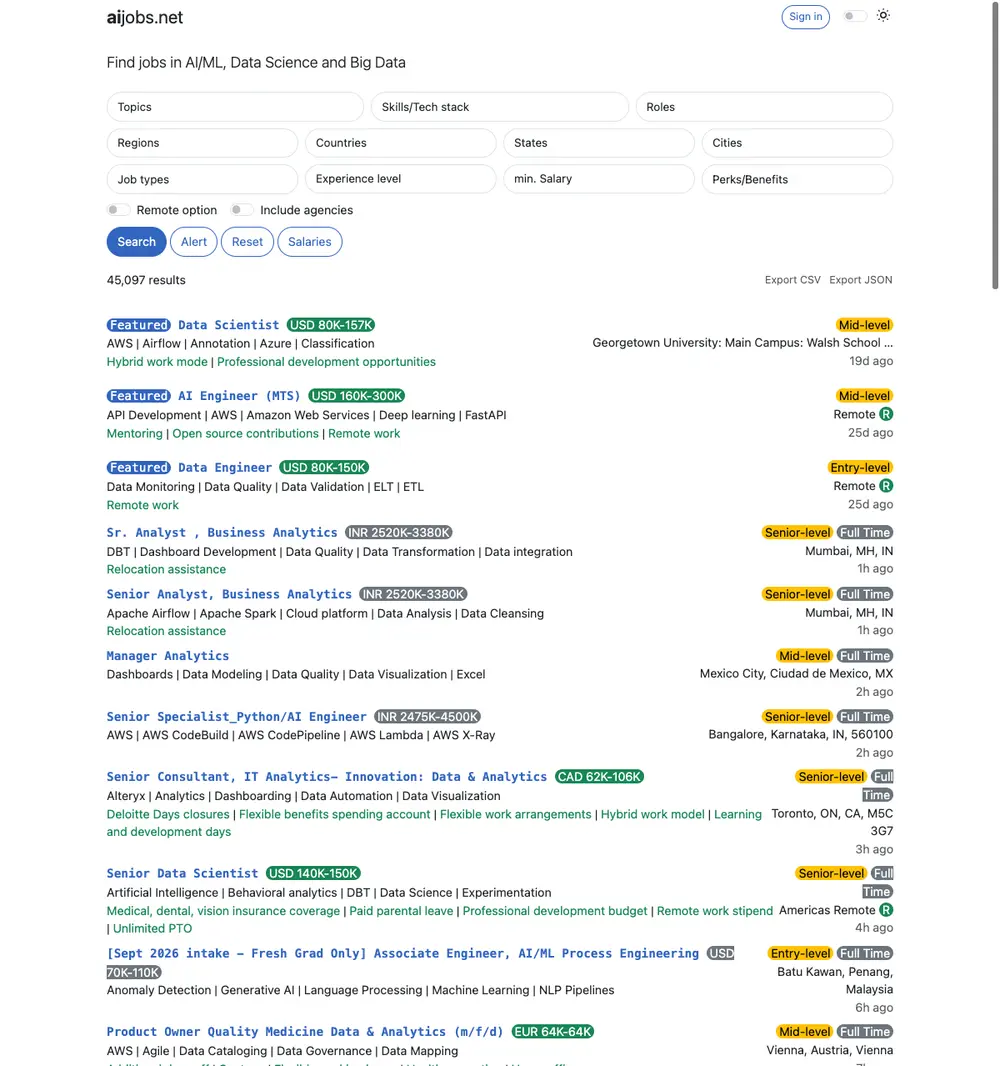Open Senior Specialist_Python/AI Engineer job
Screen dimensions: 1000x1066
(237, 717)
